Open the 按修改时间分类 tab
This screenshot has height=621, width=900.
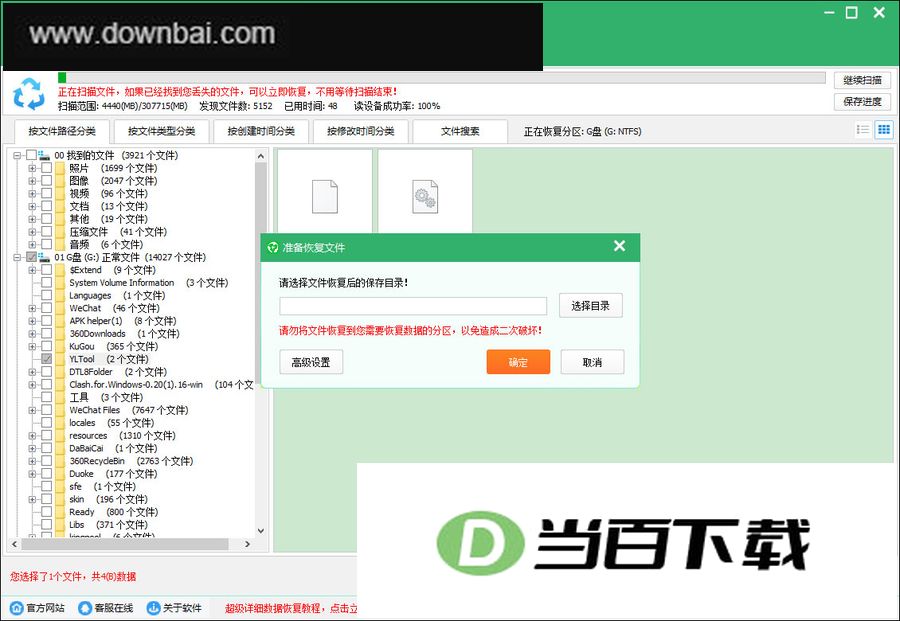360,131
